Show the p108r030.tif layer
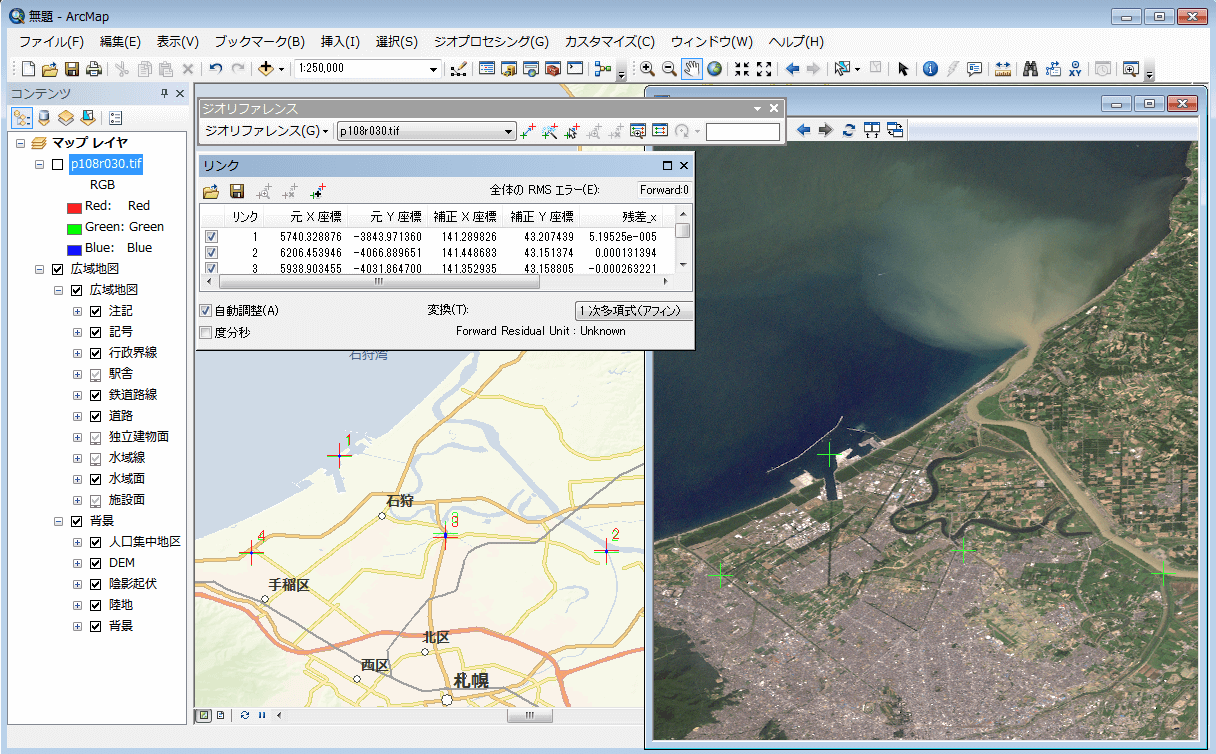Image resolution: width=1216 pixels, height=754 pixels. click(x=57, y=164)
